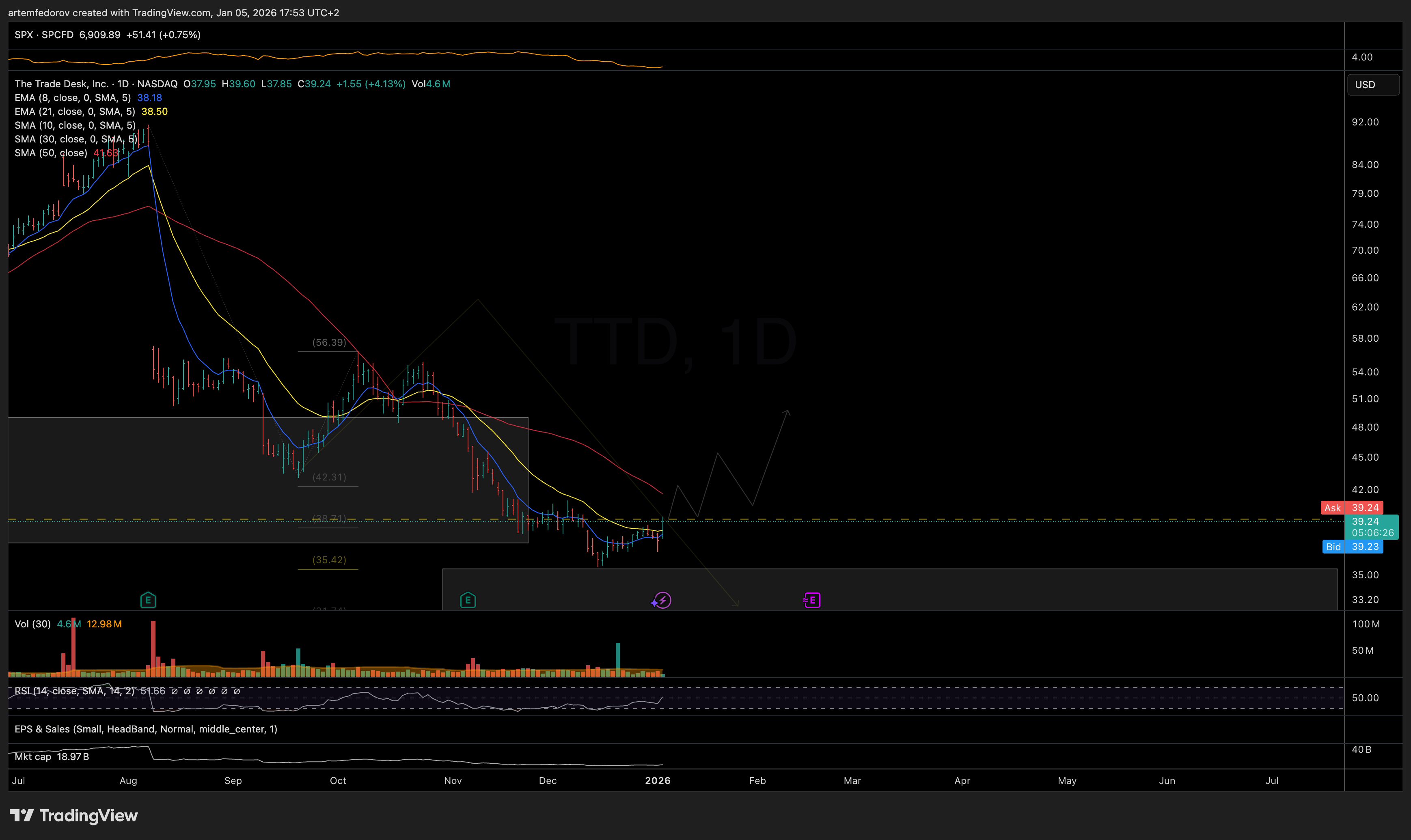Click the bold 2026 time axis label

click(657, 781)
